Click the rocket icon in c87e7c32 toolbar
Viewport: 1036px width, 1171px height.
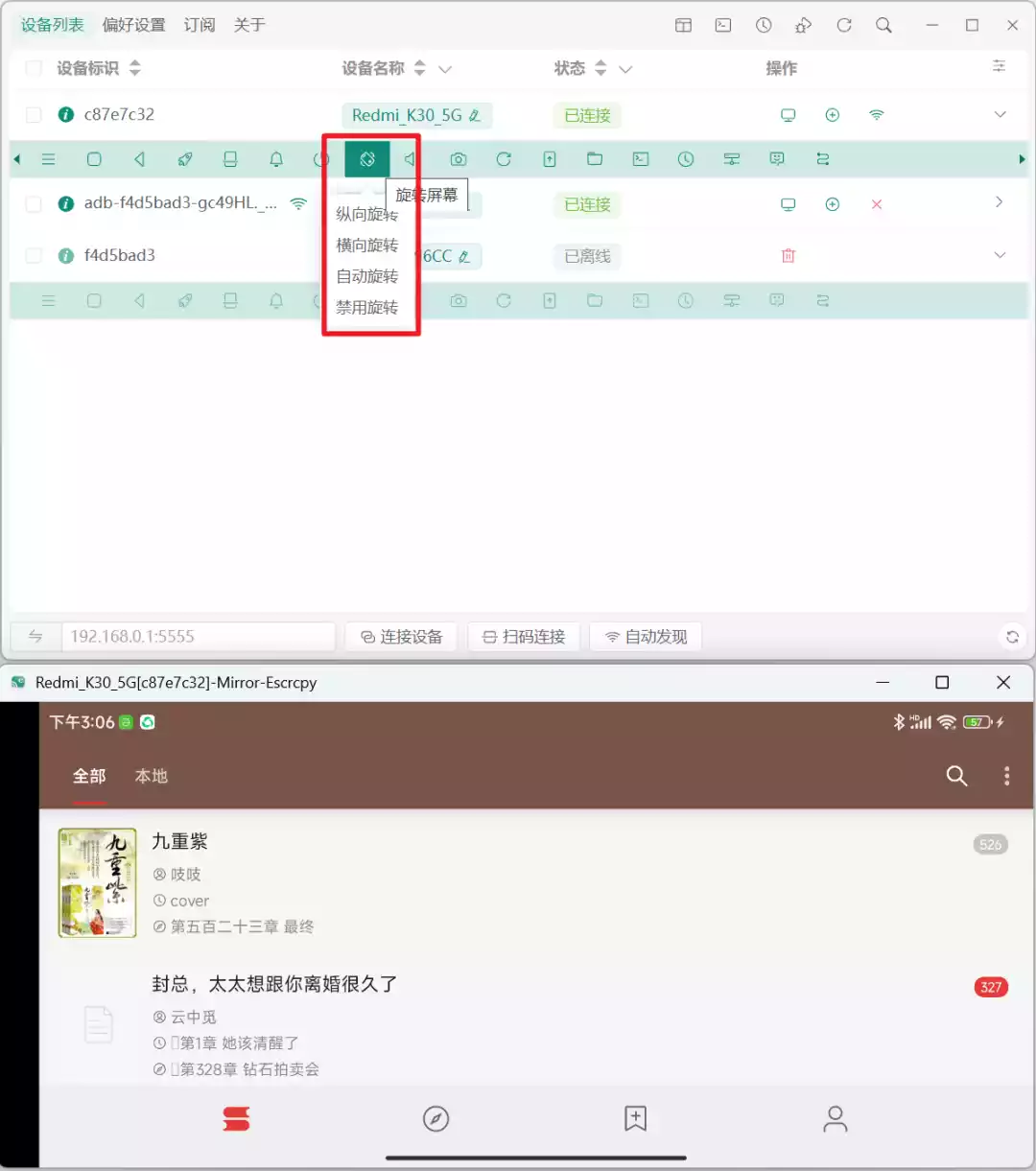[185, 159]
